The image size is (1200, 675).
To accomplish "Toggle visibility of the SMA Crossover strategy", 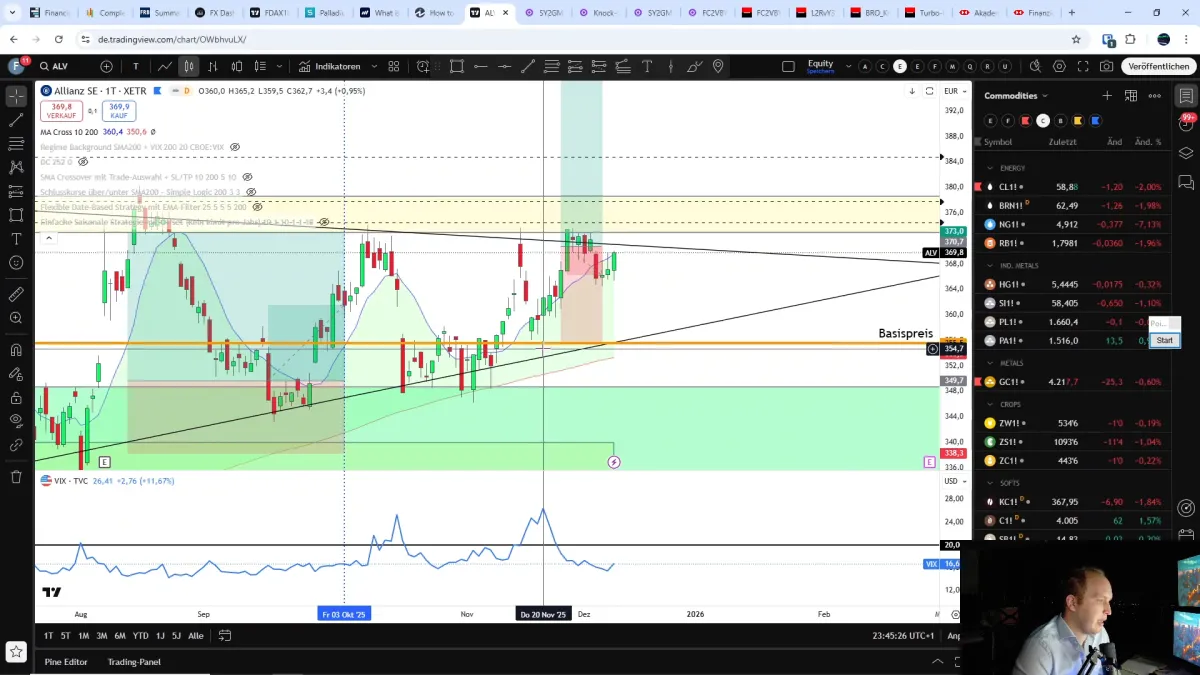I will [x=247, y=178].
